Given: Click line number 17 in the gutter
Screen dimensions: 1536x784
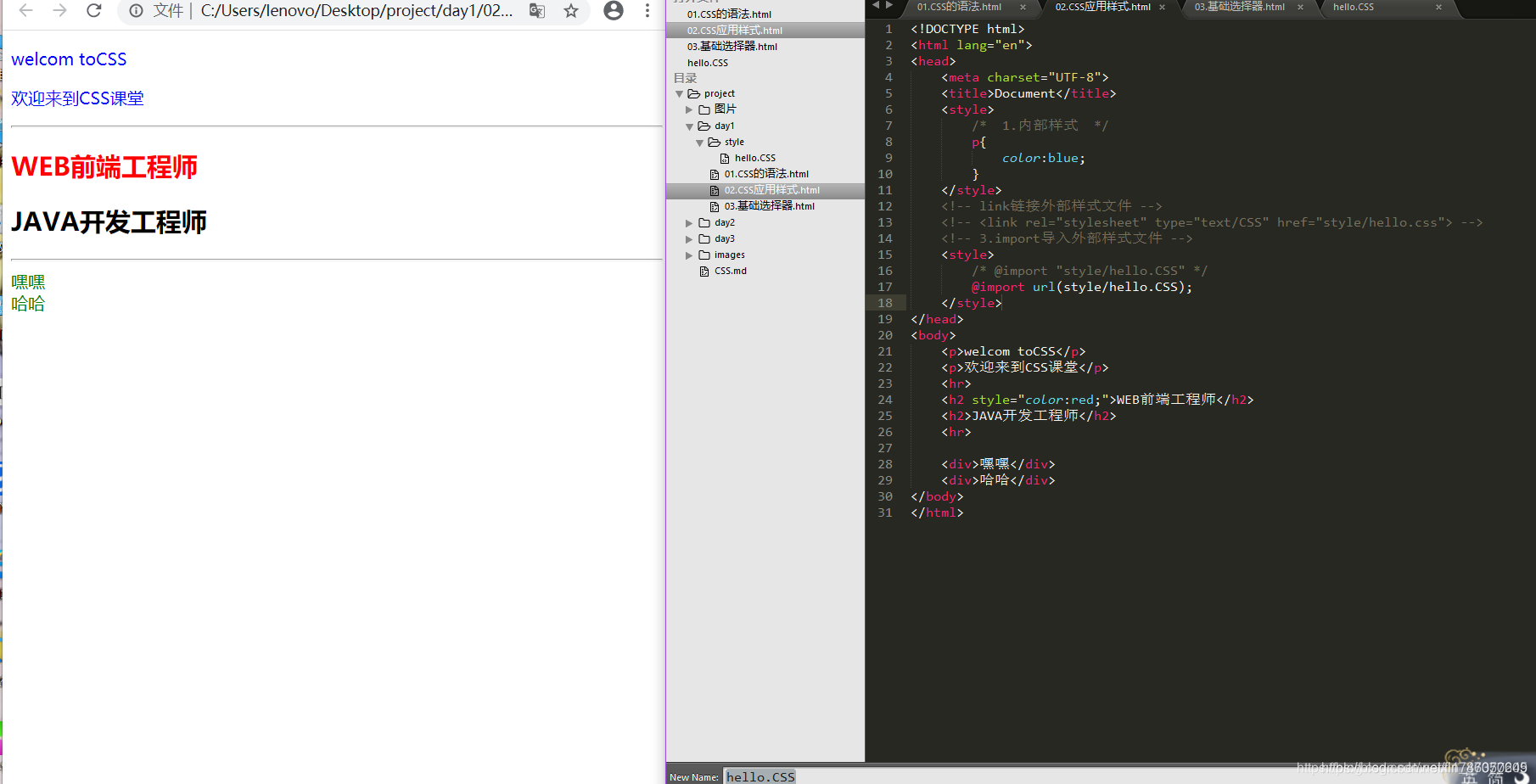Looking at the screenshot, I should 885,287.
